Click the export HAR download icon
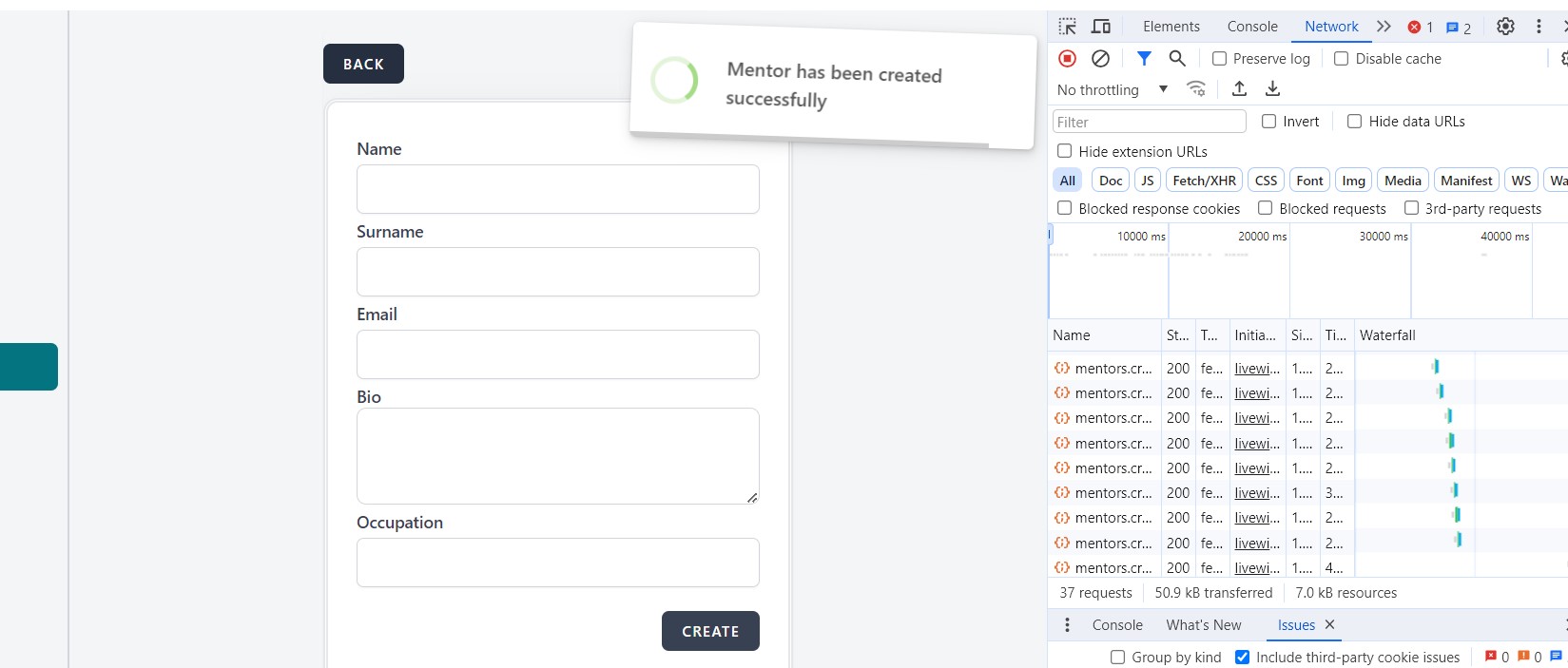This screenshot has width=1568, height=668. (1272, 88)
